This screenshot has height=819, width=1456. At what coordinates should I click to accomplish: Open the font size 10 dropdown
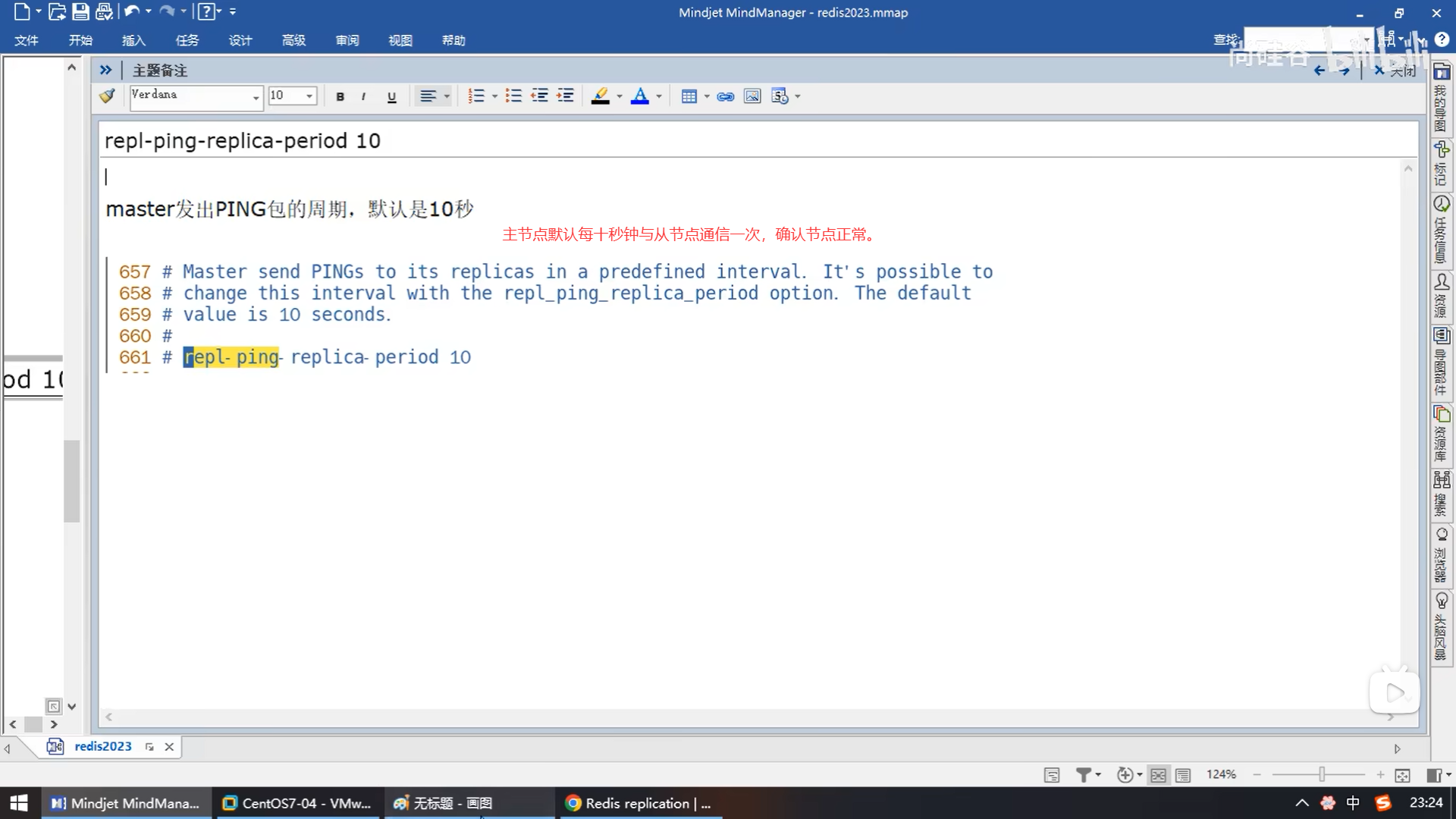309,96
